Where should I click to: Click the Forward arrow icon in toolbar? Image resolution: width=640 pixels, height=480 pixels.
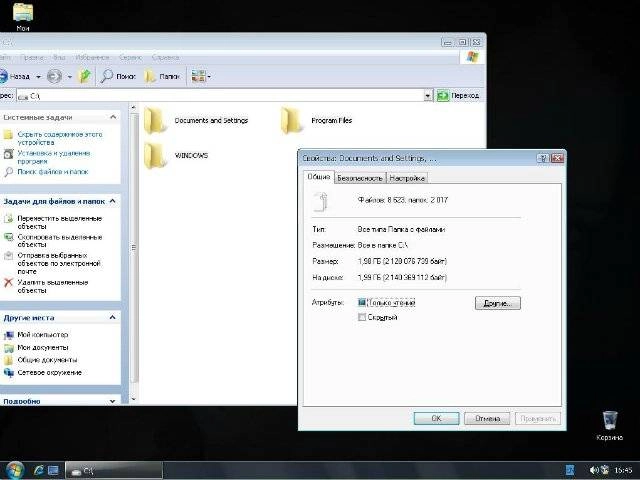[54, 76]
